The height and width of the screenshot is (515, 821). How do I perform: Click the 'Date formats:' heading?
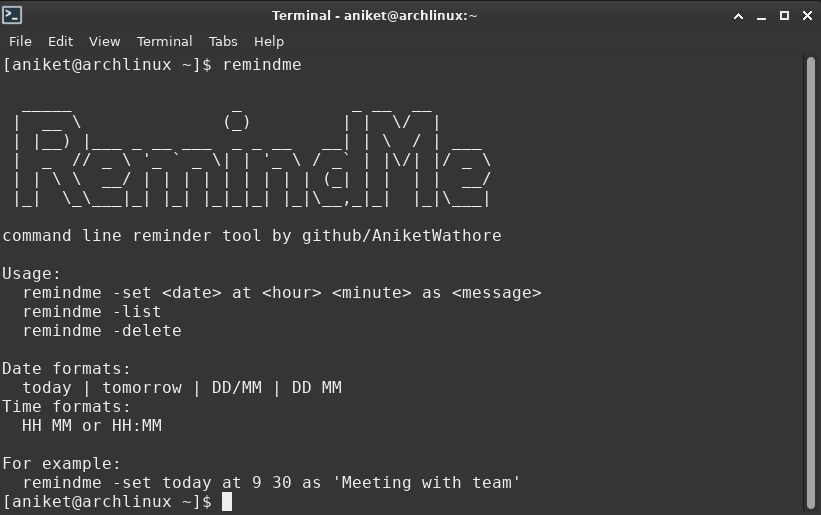point(66,368)
